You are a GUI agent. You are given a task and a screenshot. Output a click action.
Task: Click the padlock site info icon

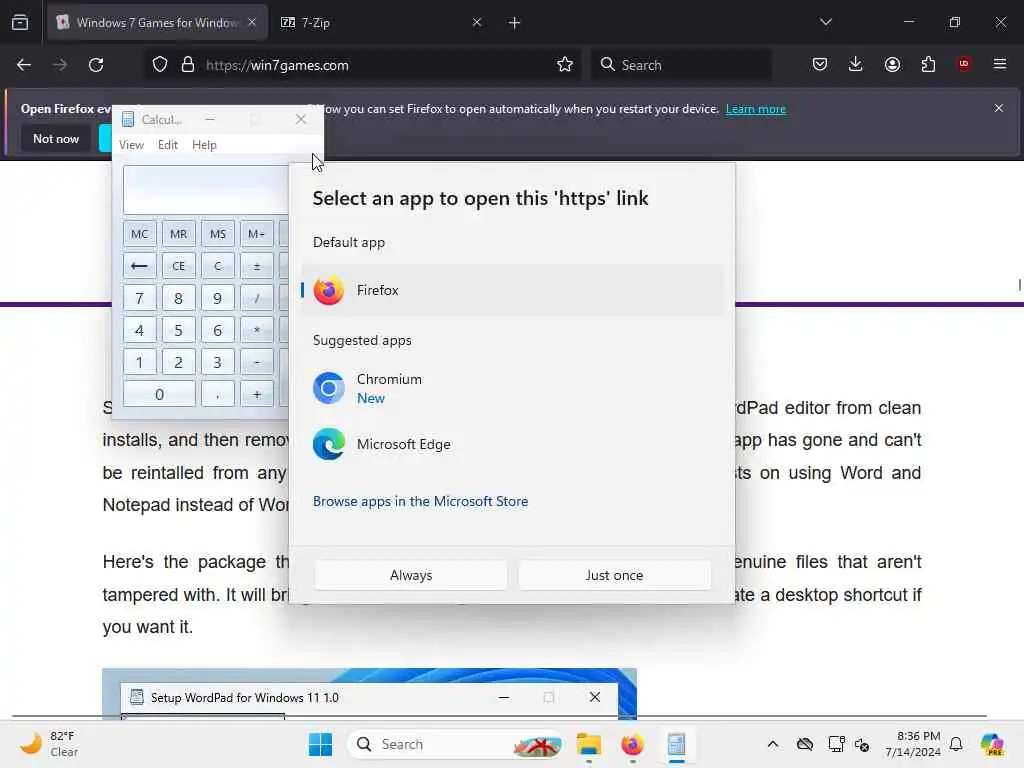[x=188, y=65]
